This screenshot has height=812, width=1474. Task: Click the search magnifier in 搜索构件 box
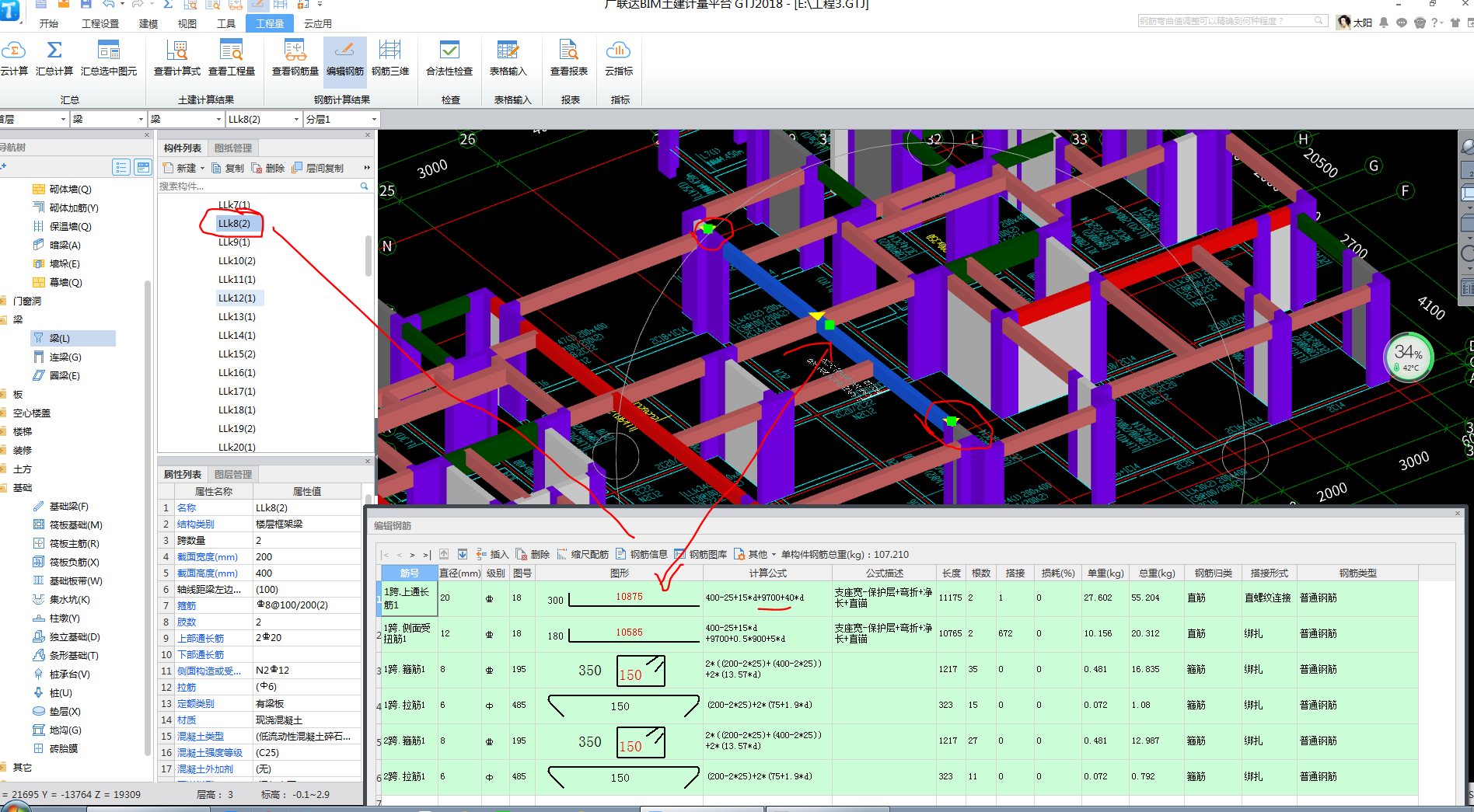364,186
